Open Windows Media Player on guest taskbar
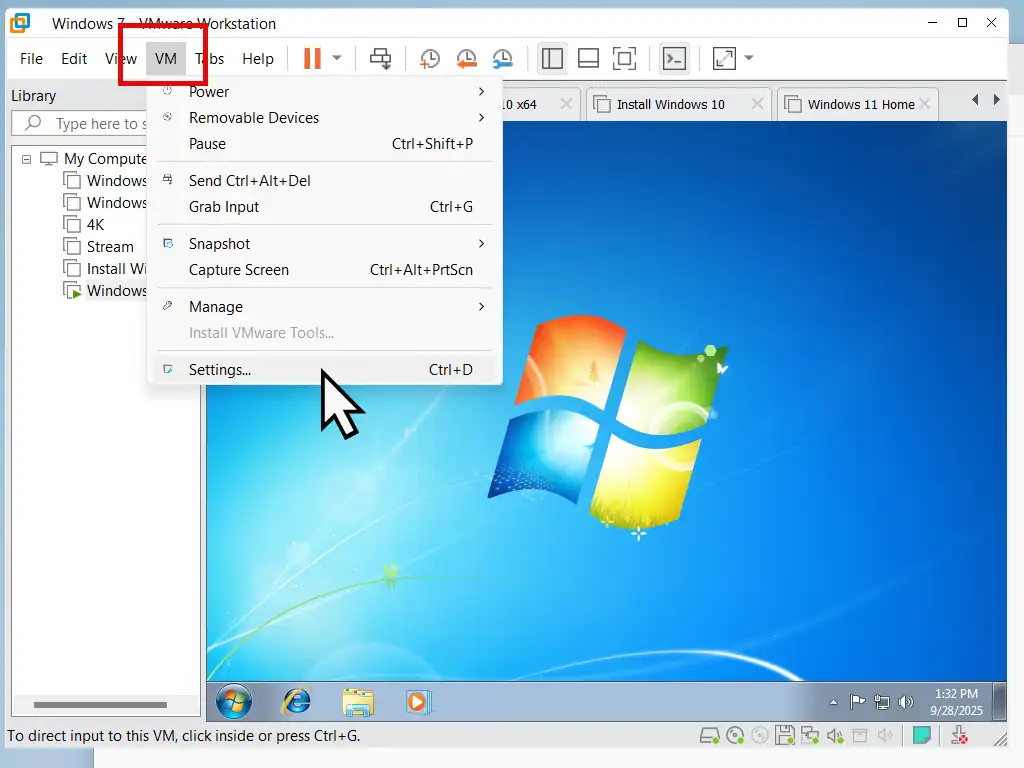This screenshot has width=1024, height=768. tap(417, 702)
